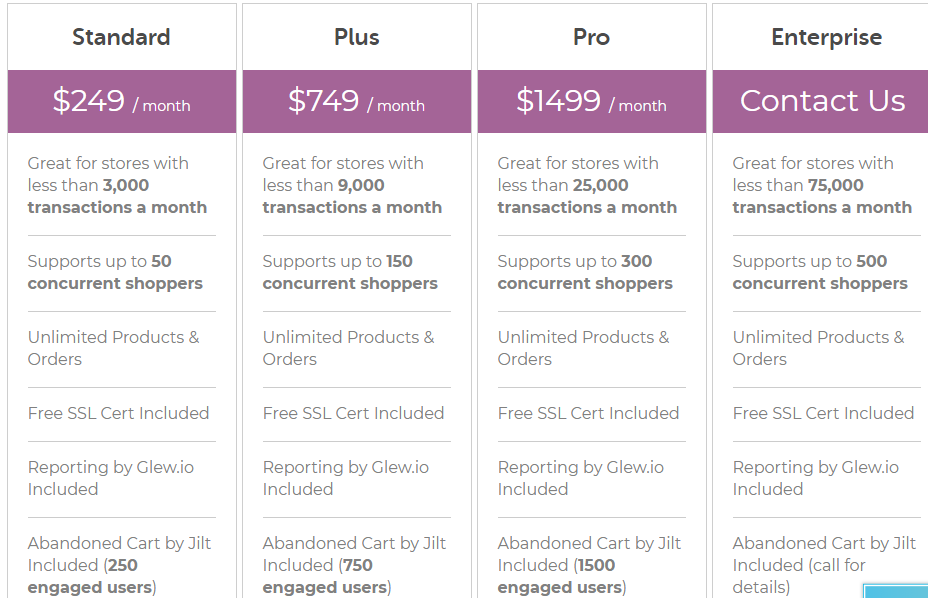Select the $249 / month price banner
The width and height of the screenshot is (928, 598).
tap(122, 101)
